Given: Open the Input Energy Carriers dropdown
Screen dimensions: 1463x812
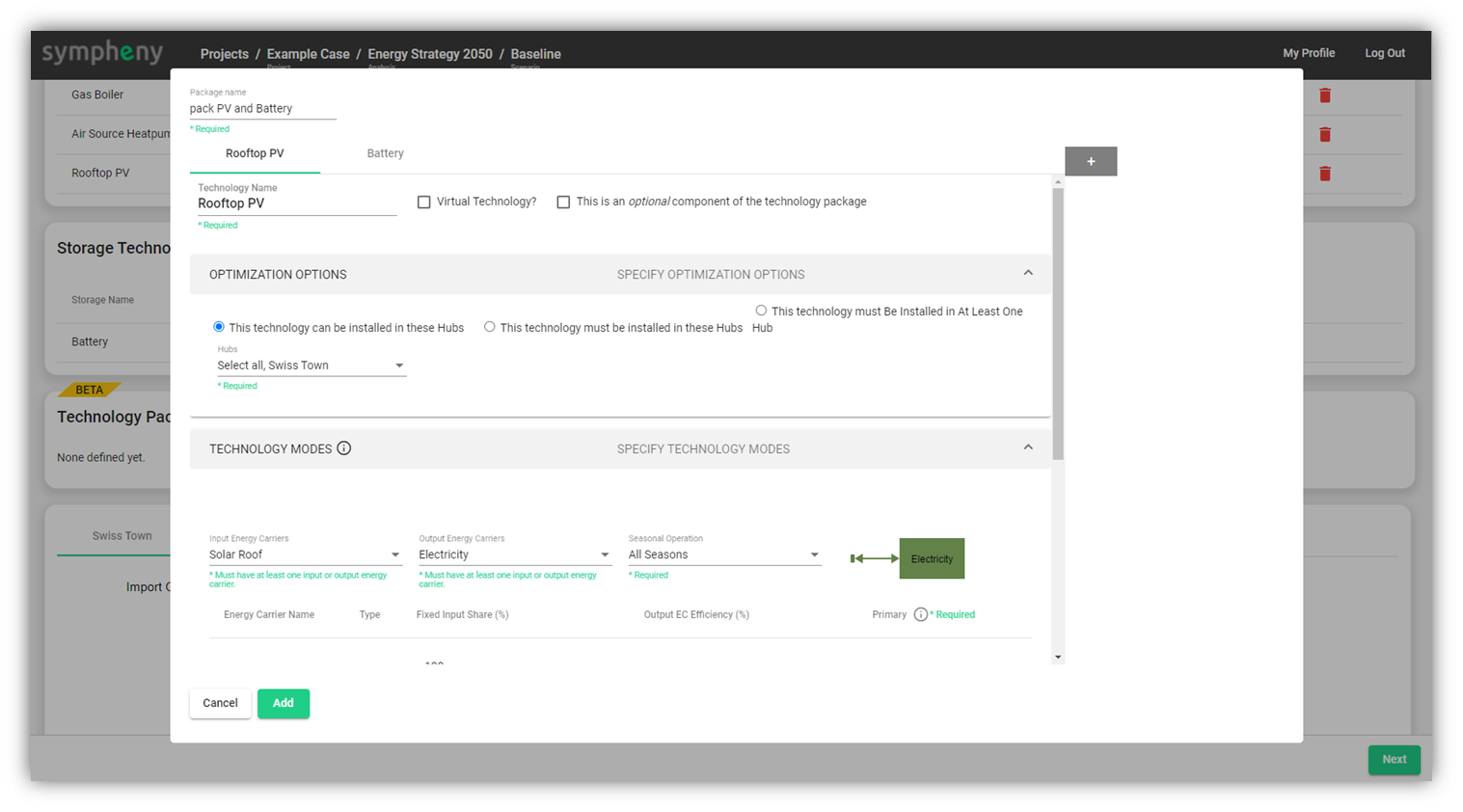Looking at the screenshot, I should pos(305,555).
